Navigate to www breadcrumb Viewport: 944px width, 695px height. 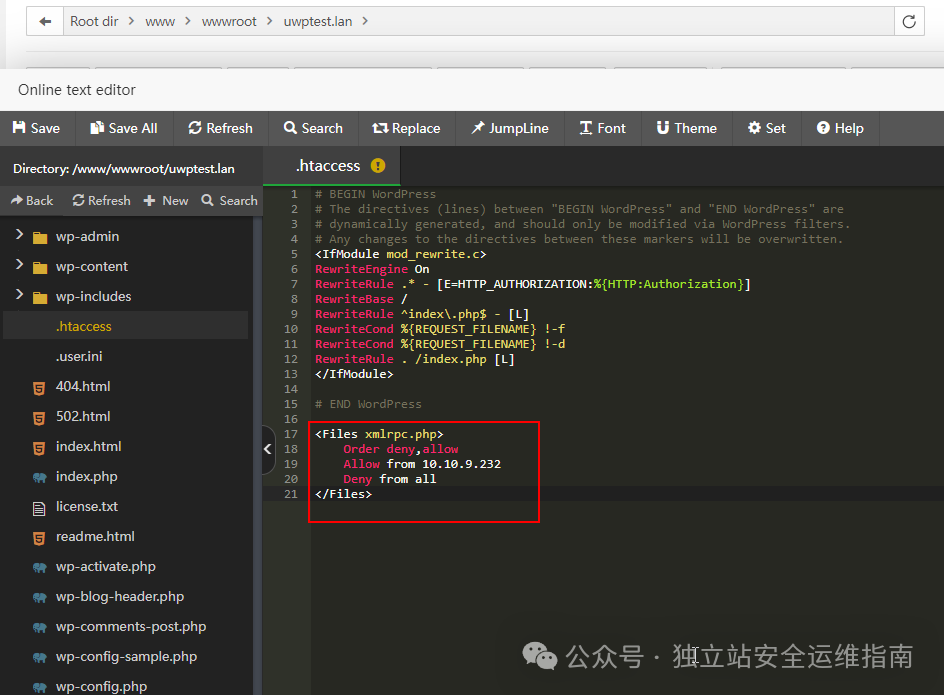coord(160,22)
